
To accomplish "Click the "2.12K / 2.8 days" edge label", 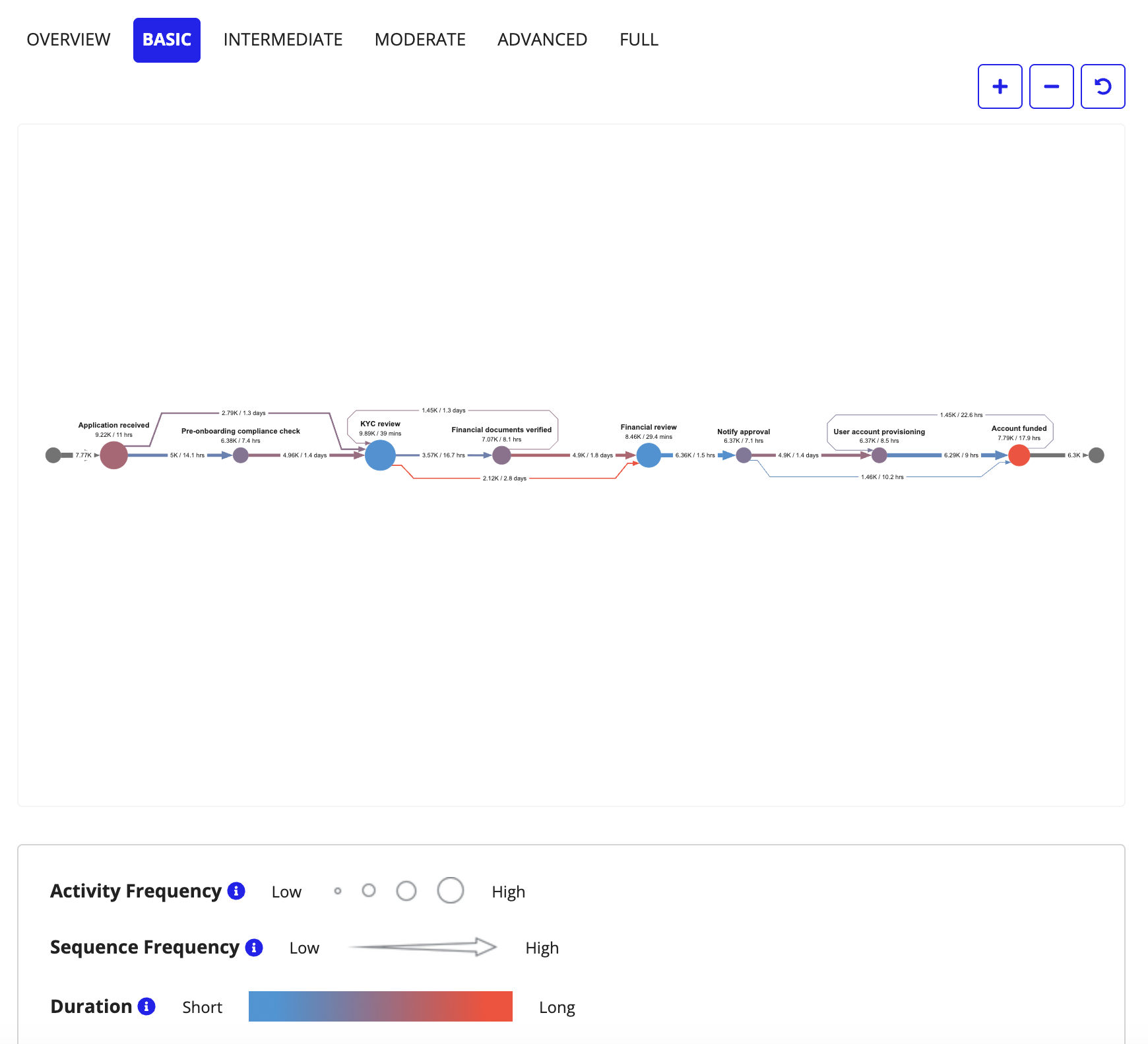I will [x=505, y=478].
